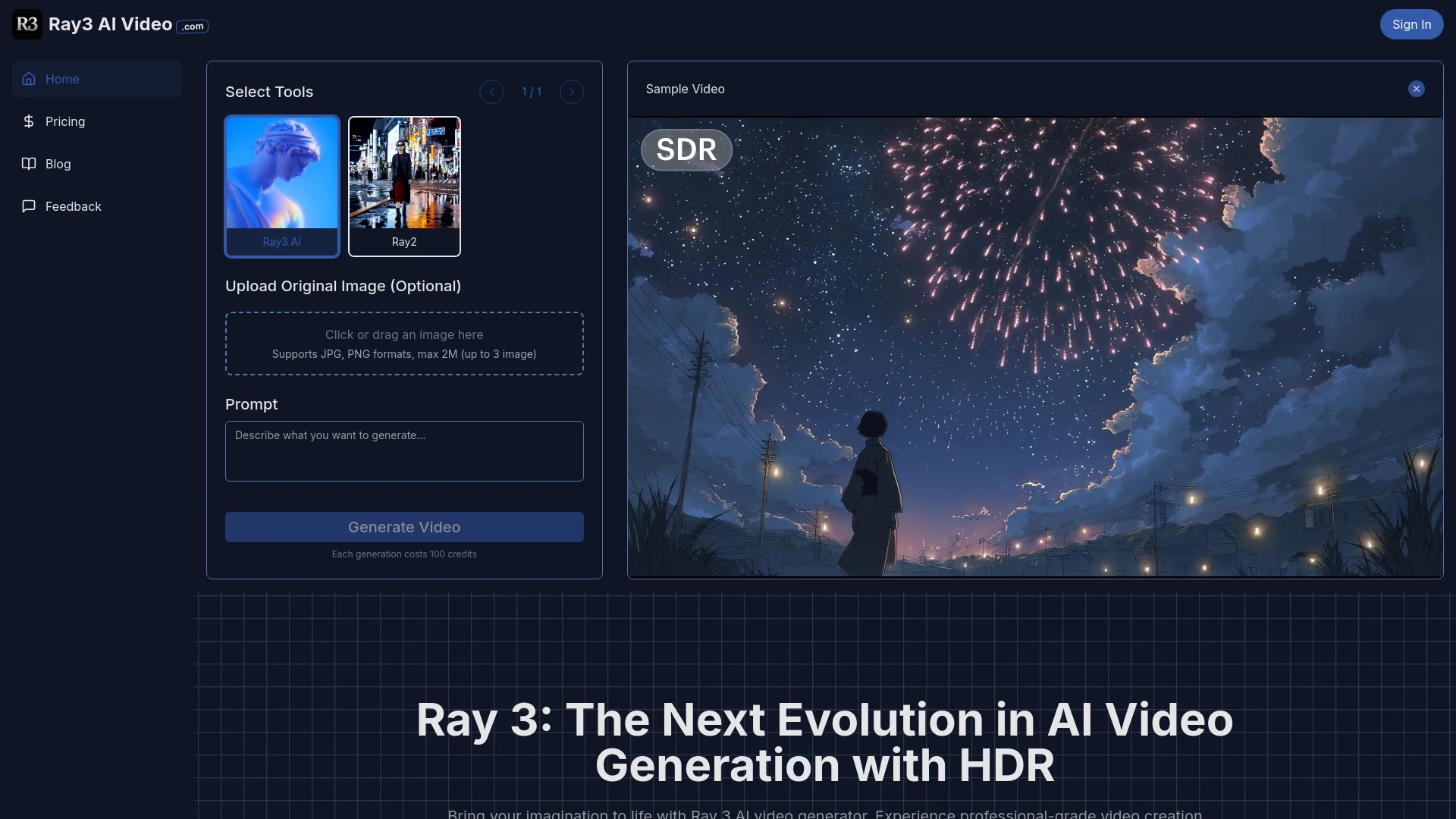Select the Ray3 AI tool card
Screen dimensions: 1456x819
281,186
